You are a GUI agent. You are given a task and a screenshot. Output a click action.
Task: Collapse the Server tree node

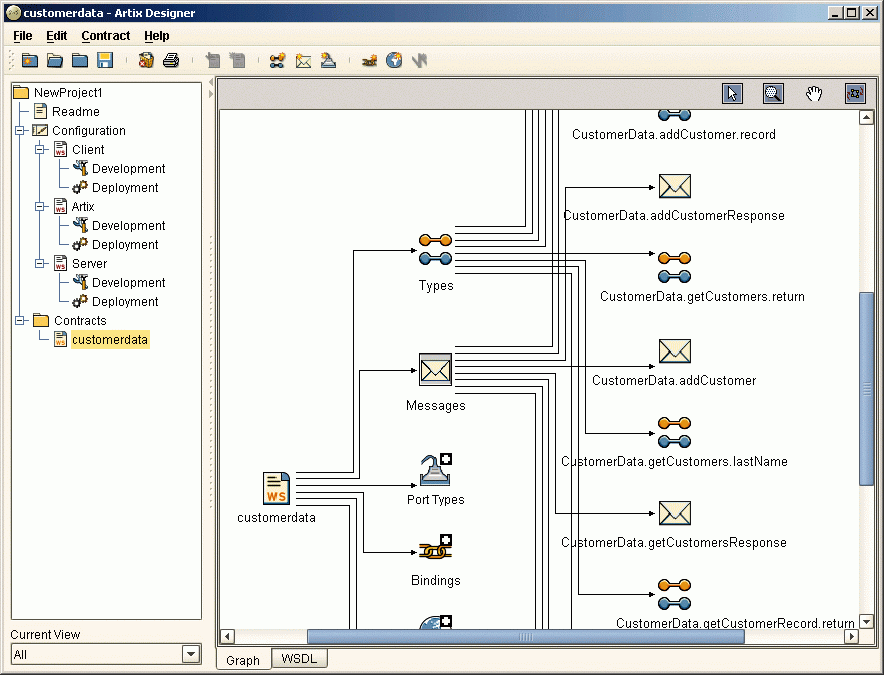(39, 263)
